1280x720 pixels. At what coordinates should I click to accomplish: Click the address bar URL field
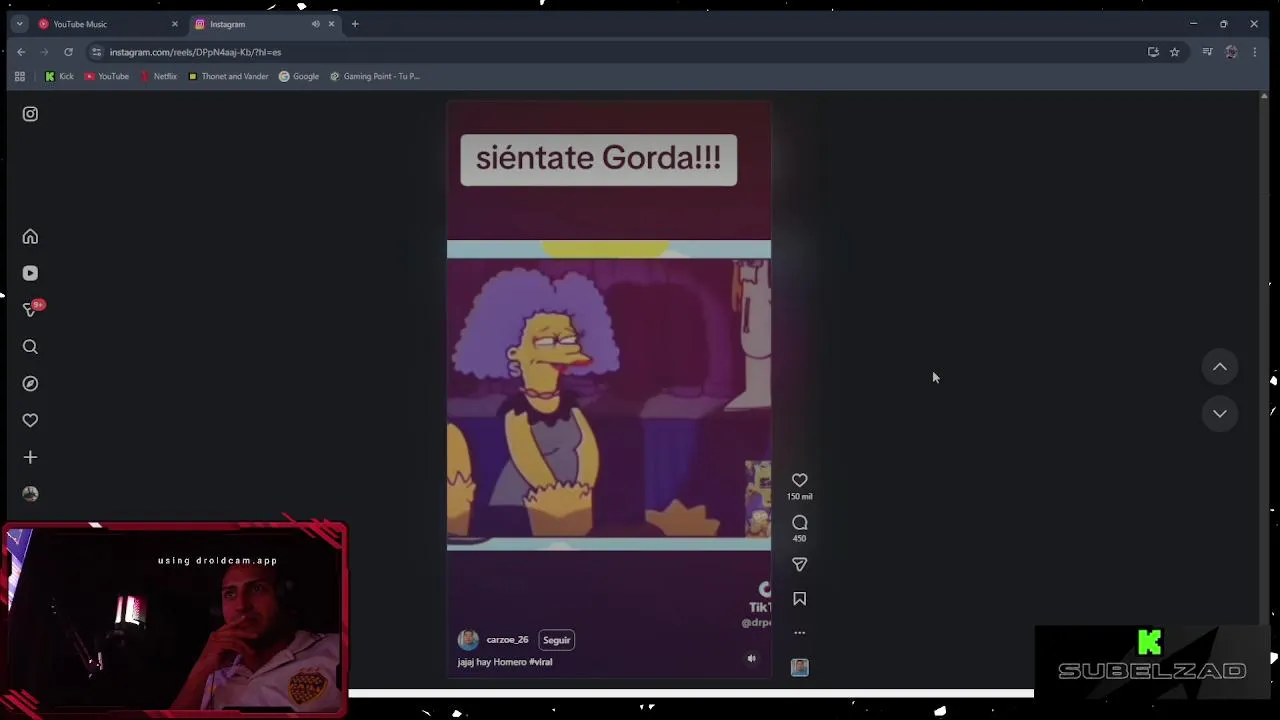tap(620, 52)
